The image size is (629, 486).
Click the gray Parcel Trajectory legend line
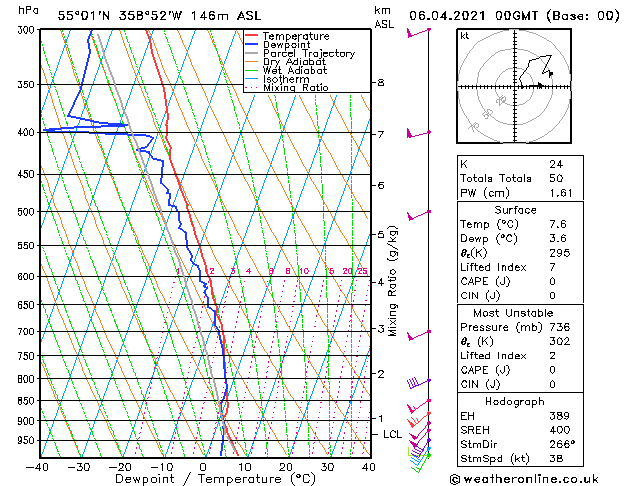(252, 53)
